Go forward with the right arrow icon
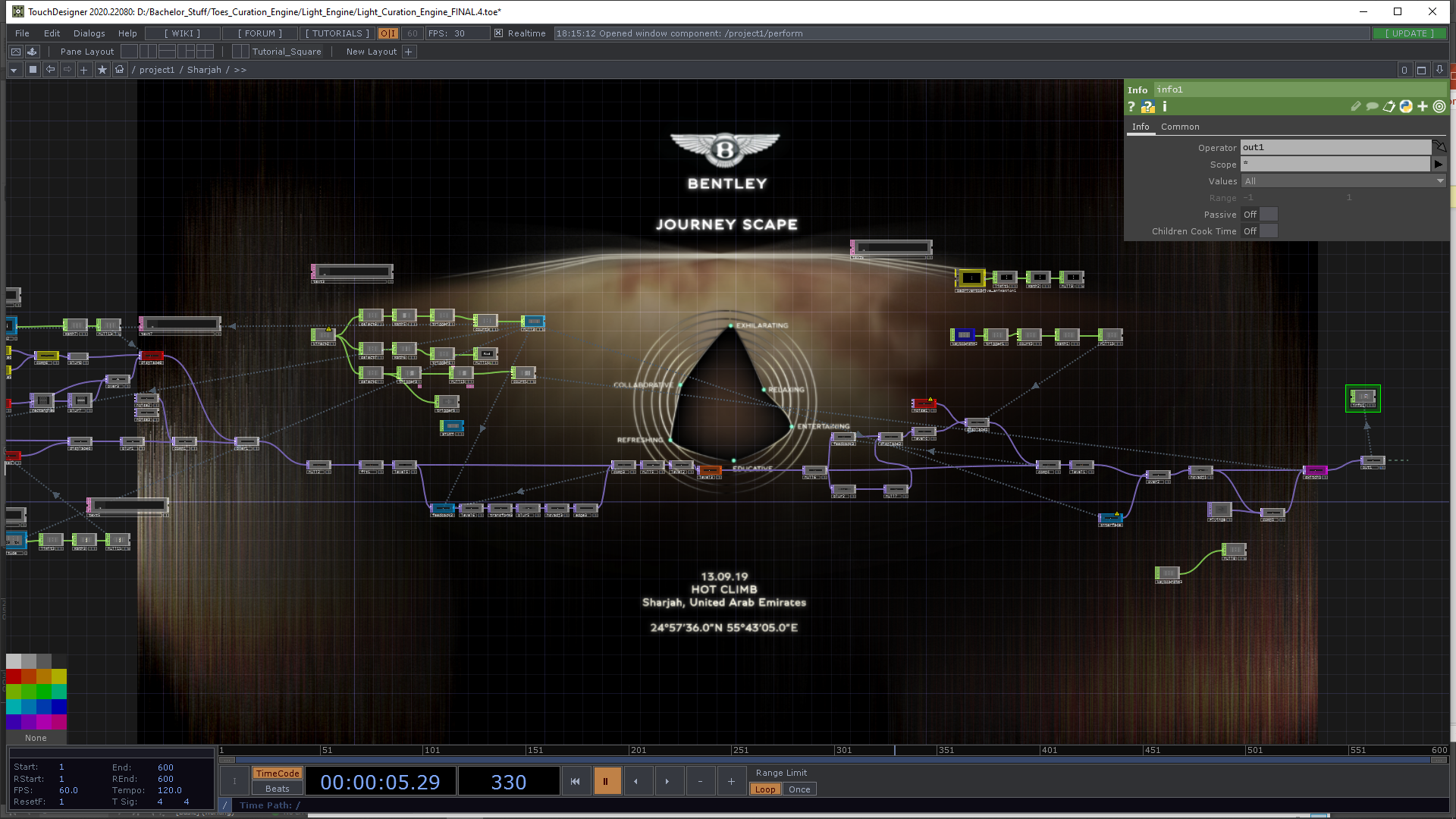Viewport: 1456px width, 819px height. [67, 70]
